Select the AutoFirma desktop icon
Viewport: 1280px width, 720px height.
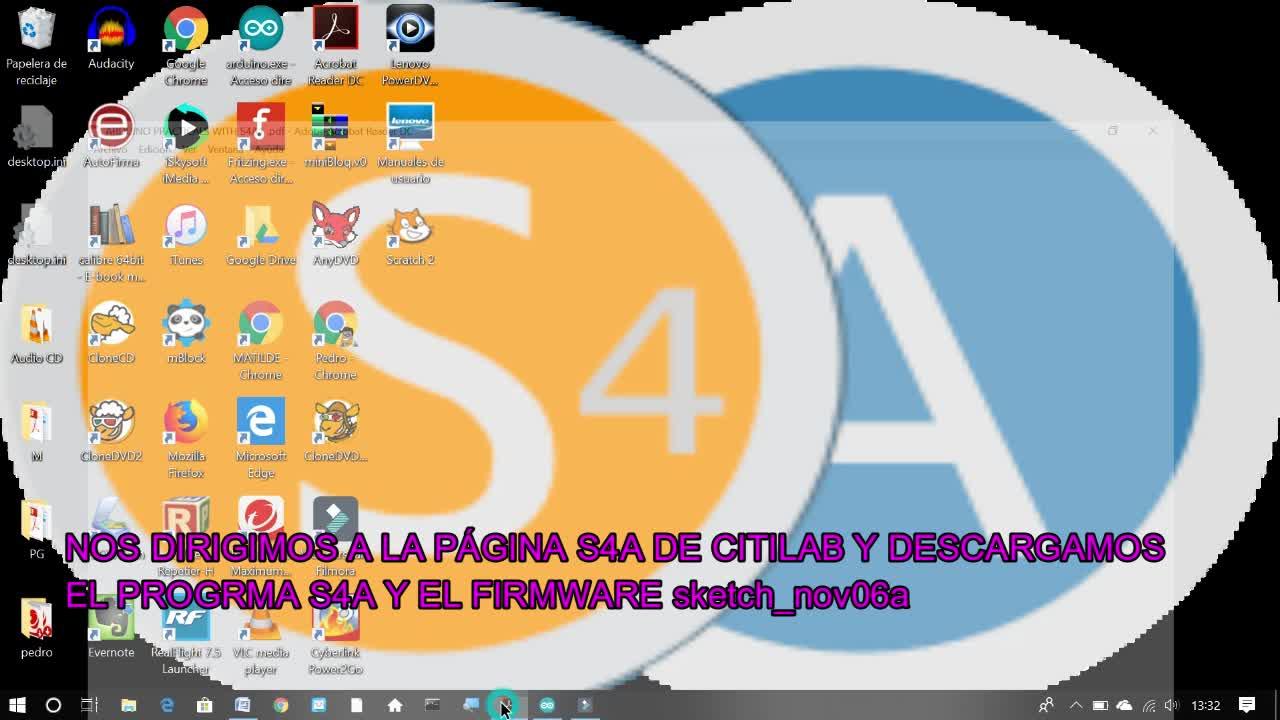(x=111, y=136)
